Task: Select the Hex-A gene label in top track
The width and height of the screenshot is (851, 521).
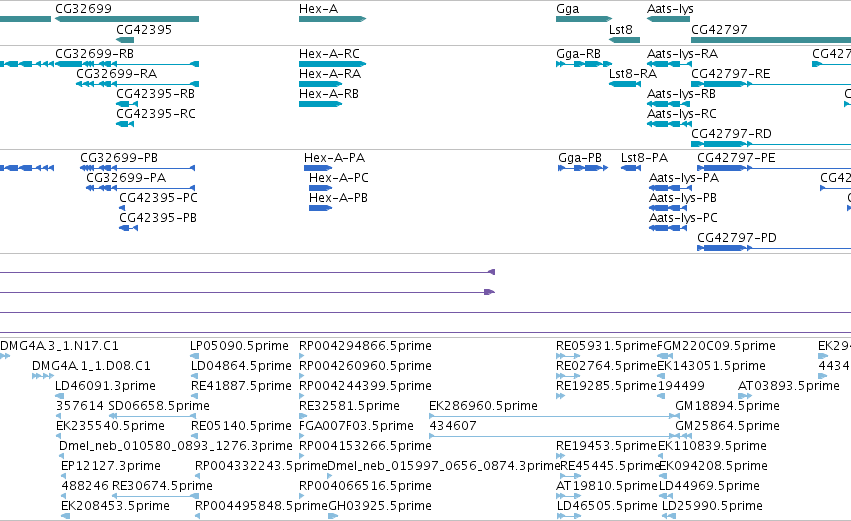Action: (318, 9)
